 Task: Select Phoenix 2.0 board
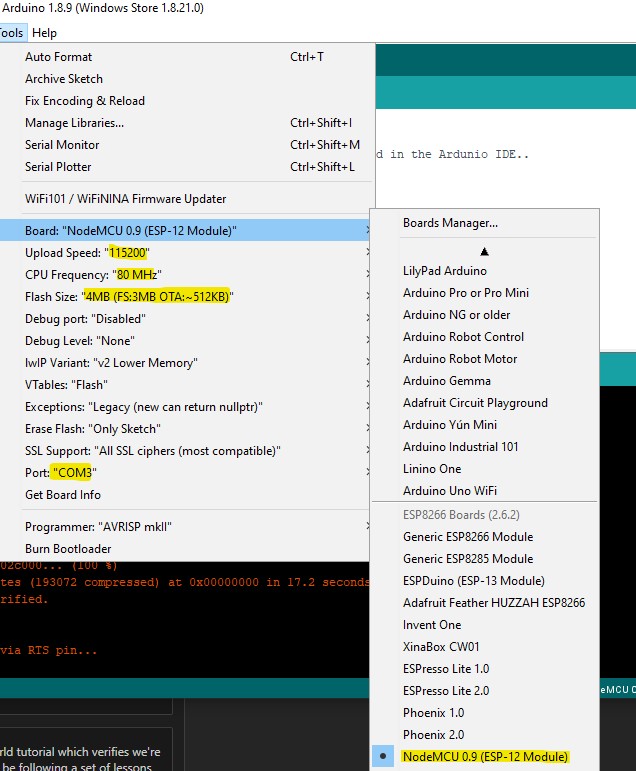485,735
